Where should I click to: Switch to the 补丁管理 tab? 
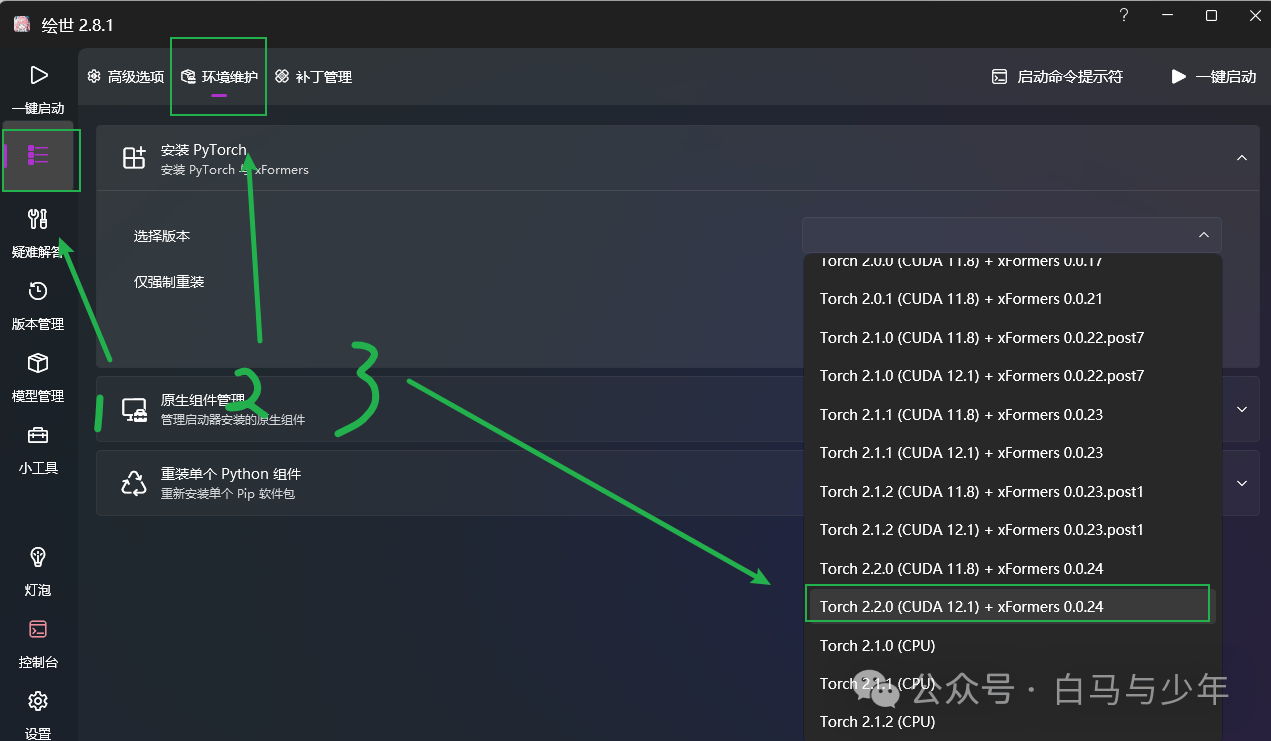coord(313,77)
